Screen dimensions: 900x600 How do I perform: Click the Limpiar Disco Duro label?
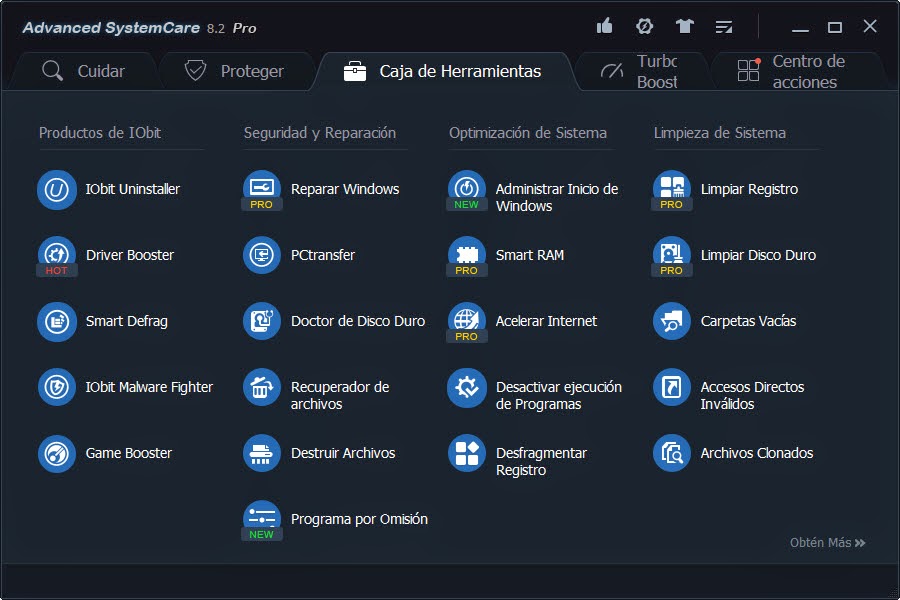point(758,256)
